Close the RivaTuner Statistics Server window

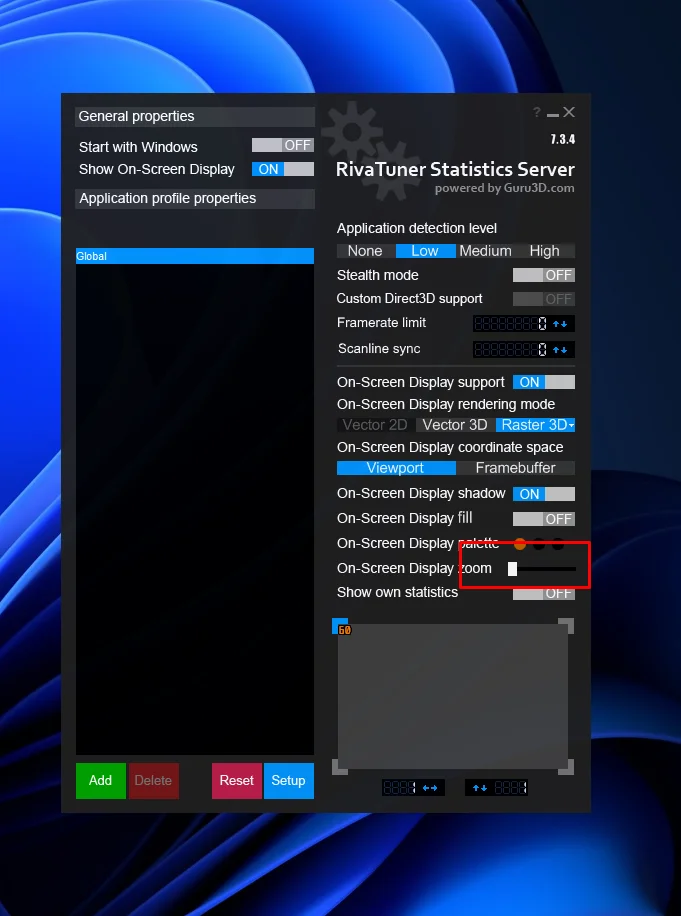point(569,112)
